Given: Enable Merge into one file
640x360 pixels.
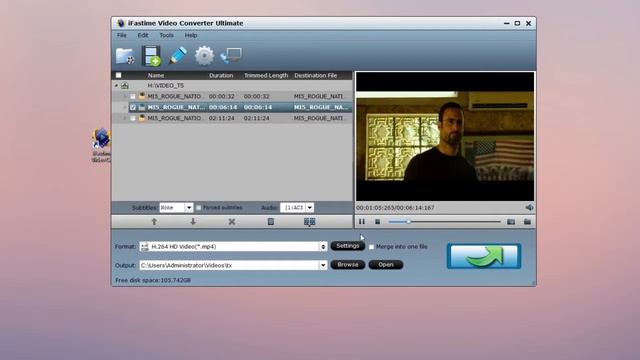Looking at the screenshot, I should [371, 247].
